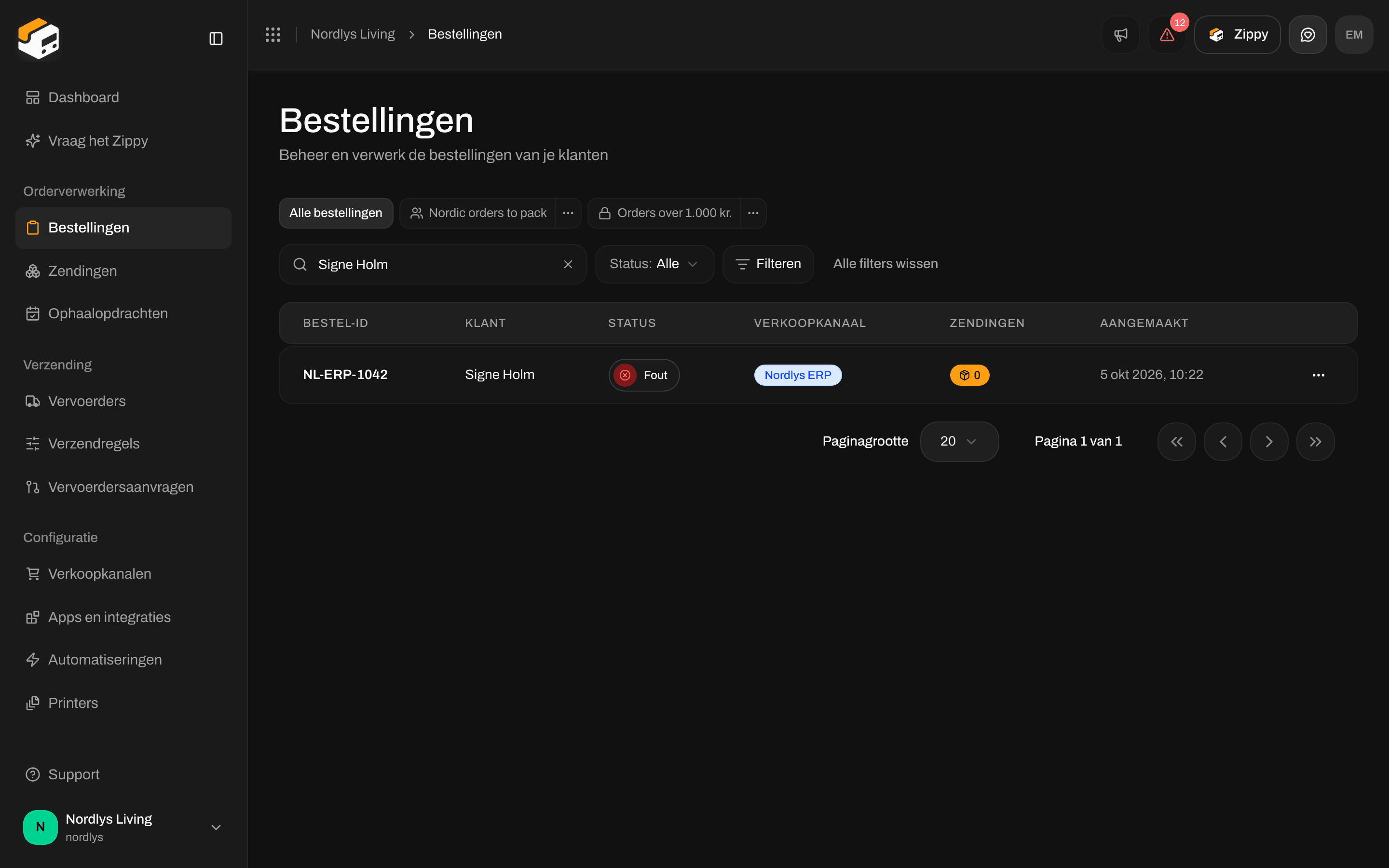The height and width of the screenshot is (868, 1389).
Task: Click the shipment count badge 0
Action: (969, 375)
